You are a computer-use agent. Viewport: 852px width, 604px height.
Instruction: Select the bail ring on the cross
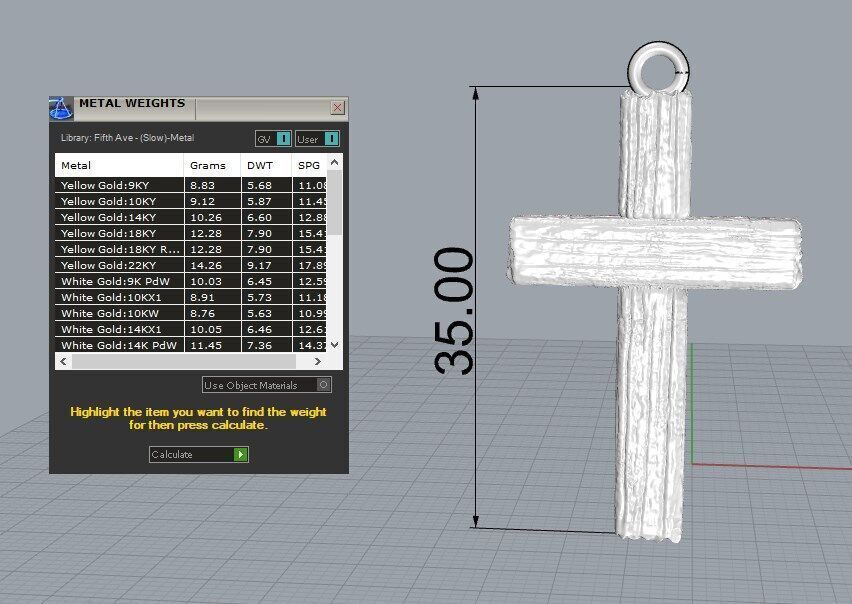(x=659, y=70)
